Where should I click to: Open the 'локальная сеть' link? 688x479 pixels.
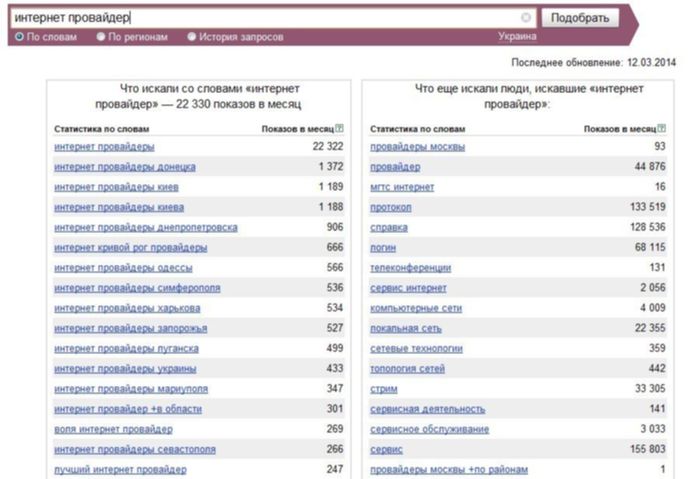coord(405,329)
